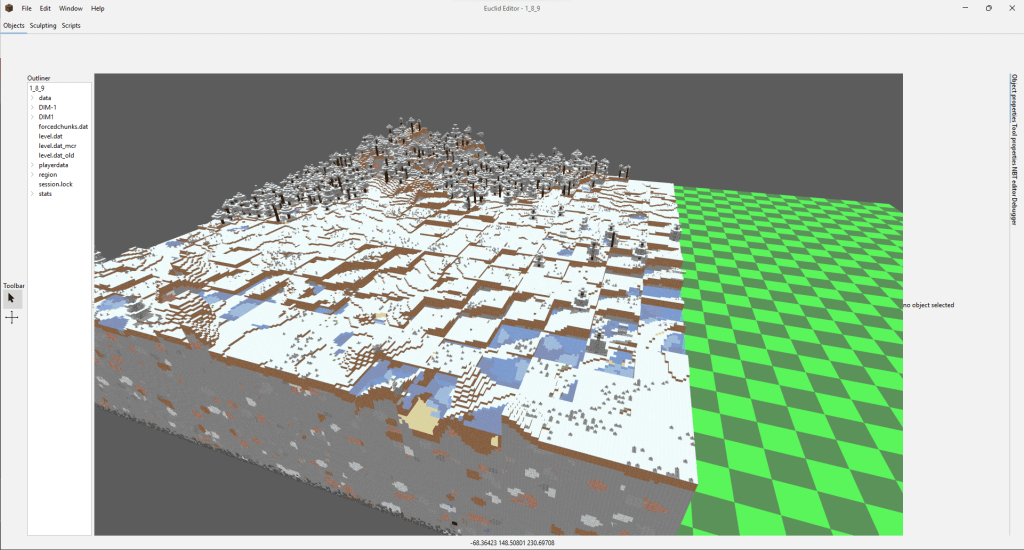Select level.dat_old in Outliner
Viewport: 1024px width, 550px height.
point(56,155)
